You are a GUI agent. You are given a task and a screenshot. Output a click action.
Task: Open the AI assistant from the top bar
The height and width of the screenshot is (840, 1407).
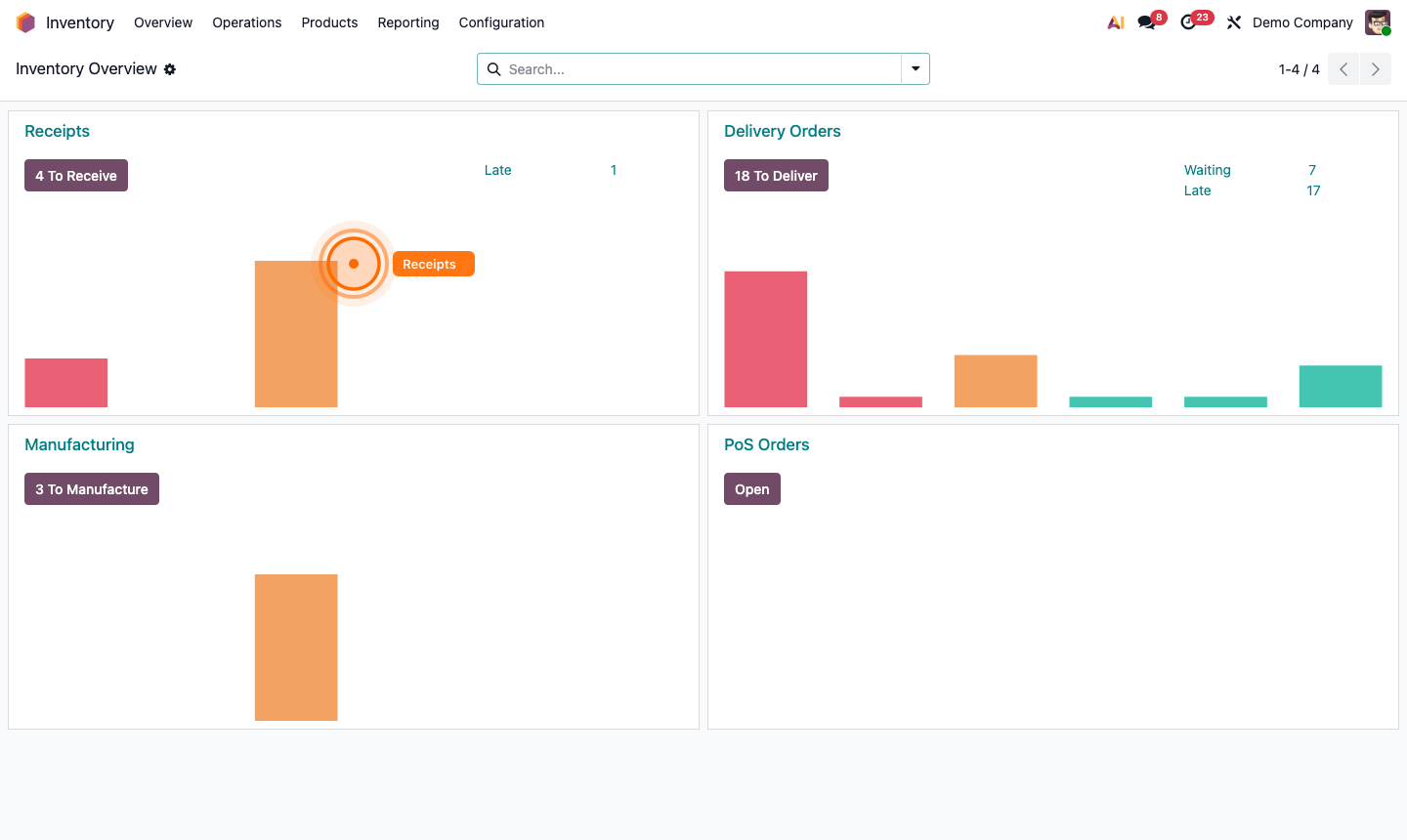coord(1115,21)
